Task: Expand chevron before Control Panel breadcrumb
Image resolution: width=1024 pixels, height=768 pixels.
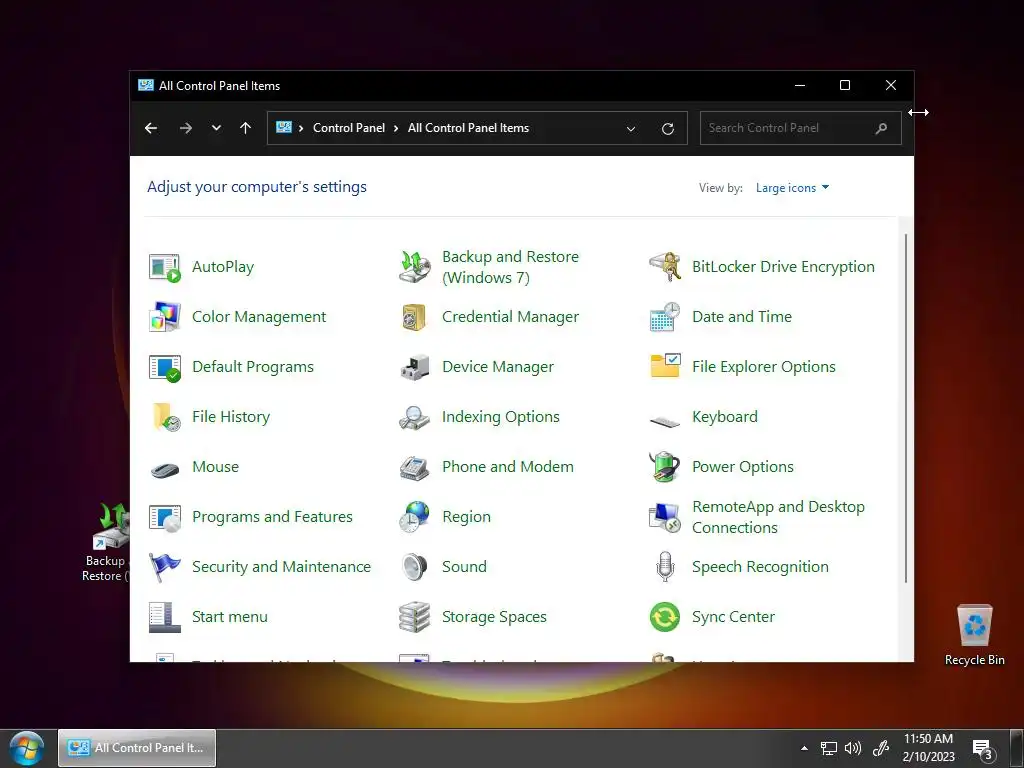Action: tap(300, 128)
